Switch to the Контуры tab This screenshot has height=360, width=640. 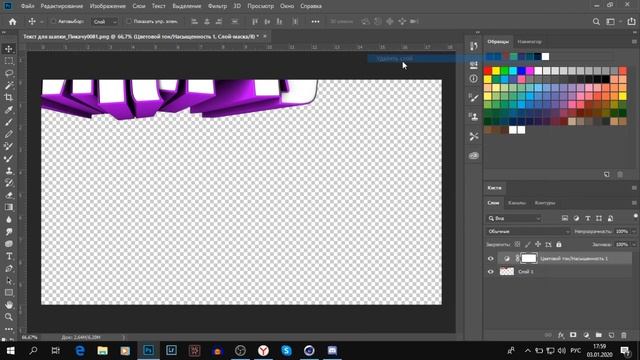(545, 203)
